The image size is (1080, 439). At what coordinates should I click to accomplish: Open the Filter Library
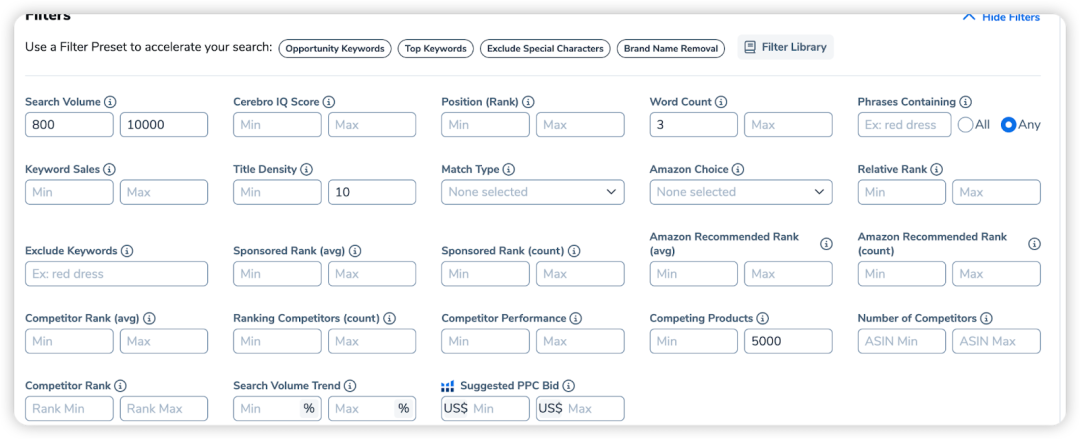785,47
